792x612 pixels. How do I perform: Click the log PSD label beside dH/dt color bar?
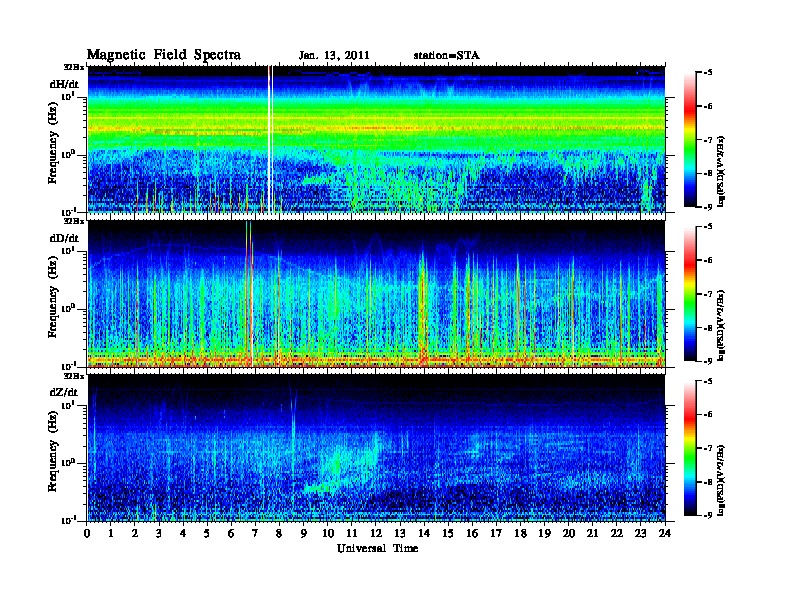tap(722, 171)
